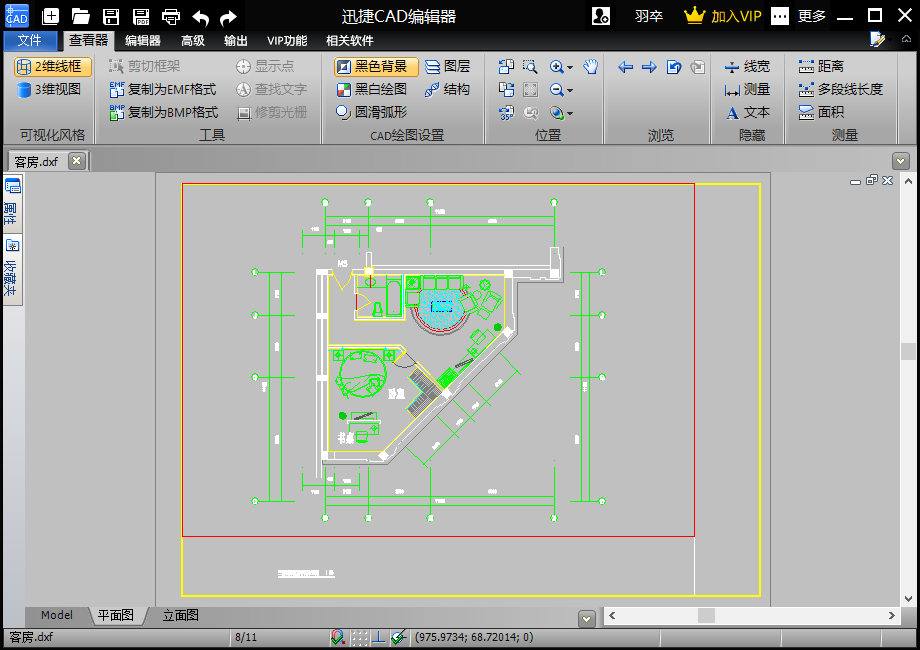Switch to the 查看器 ribbon tab
The height and width of the screenshot is (650, 920).
coord(89,40)
